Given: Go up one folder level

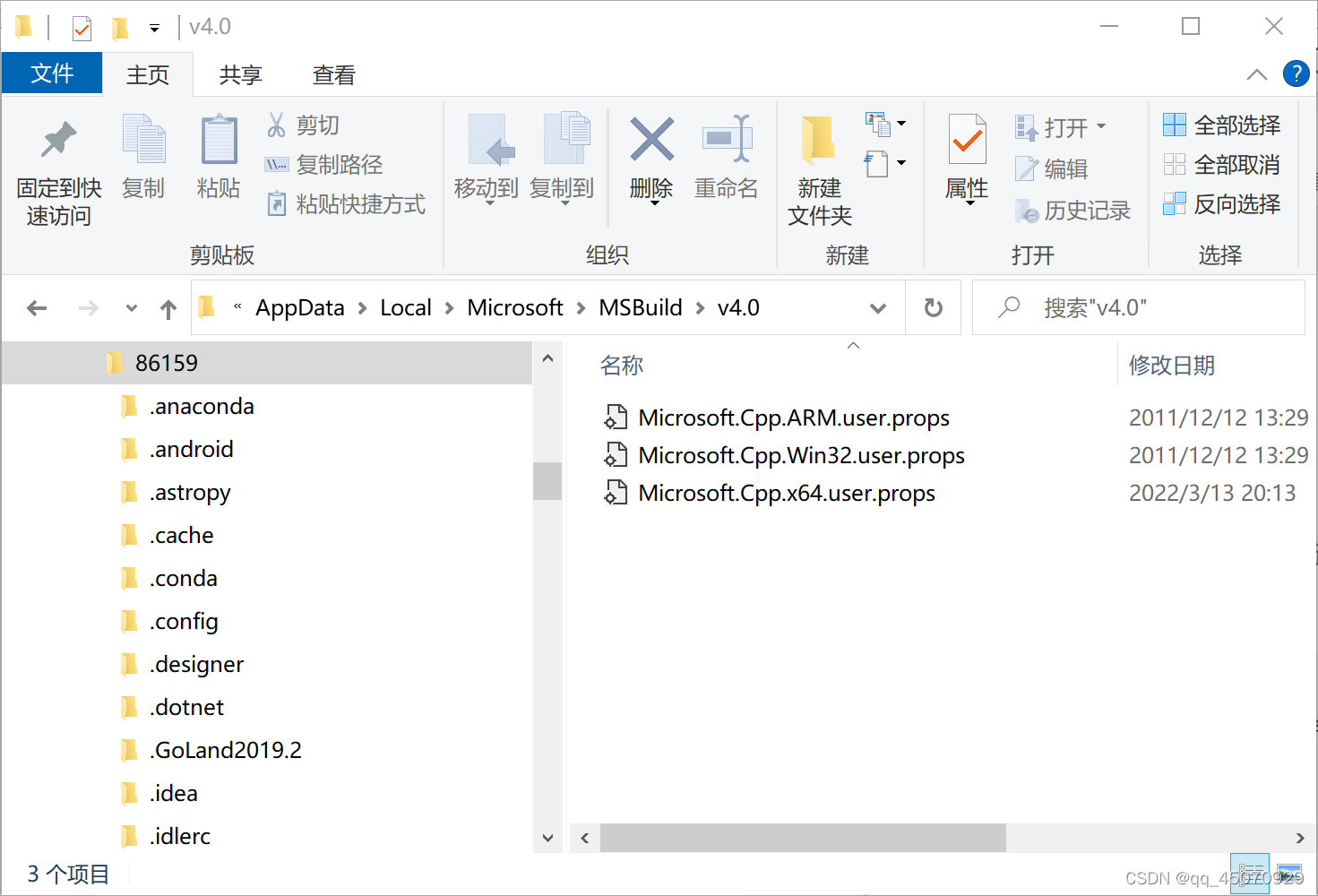Looking at the screenshot, I should (168, 309).
